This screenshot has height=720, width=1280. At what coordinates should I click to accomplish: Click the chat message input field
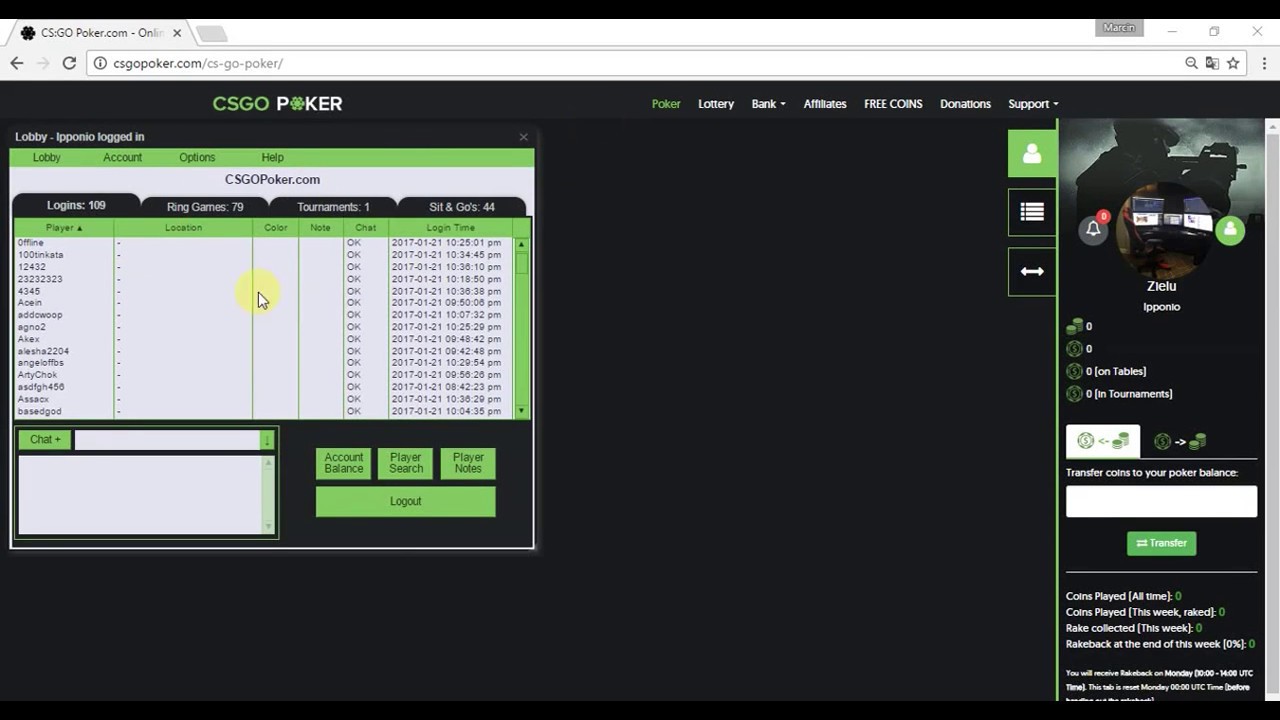point(167,440)
